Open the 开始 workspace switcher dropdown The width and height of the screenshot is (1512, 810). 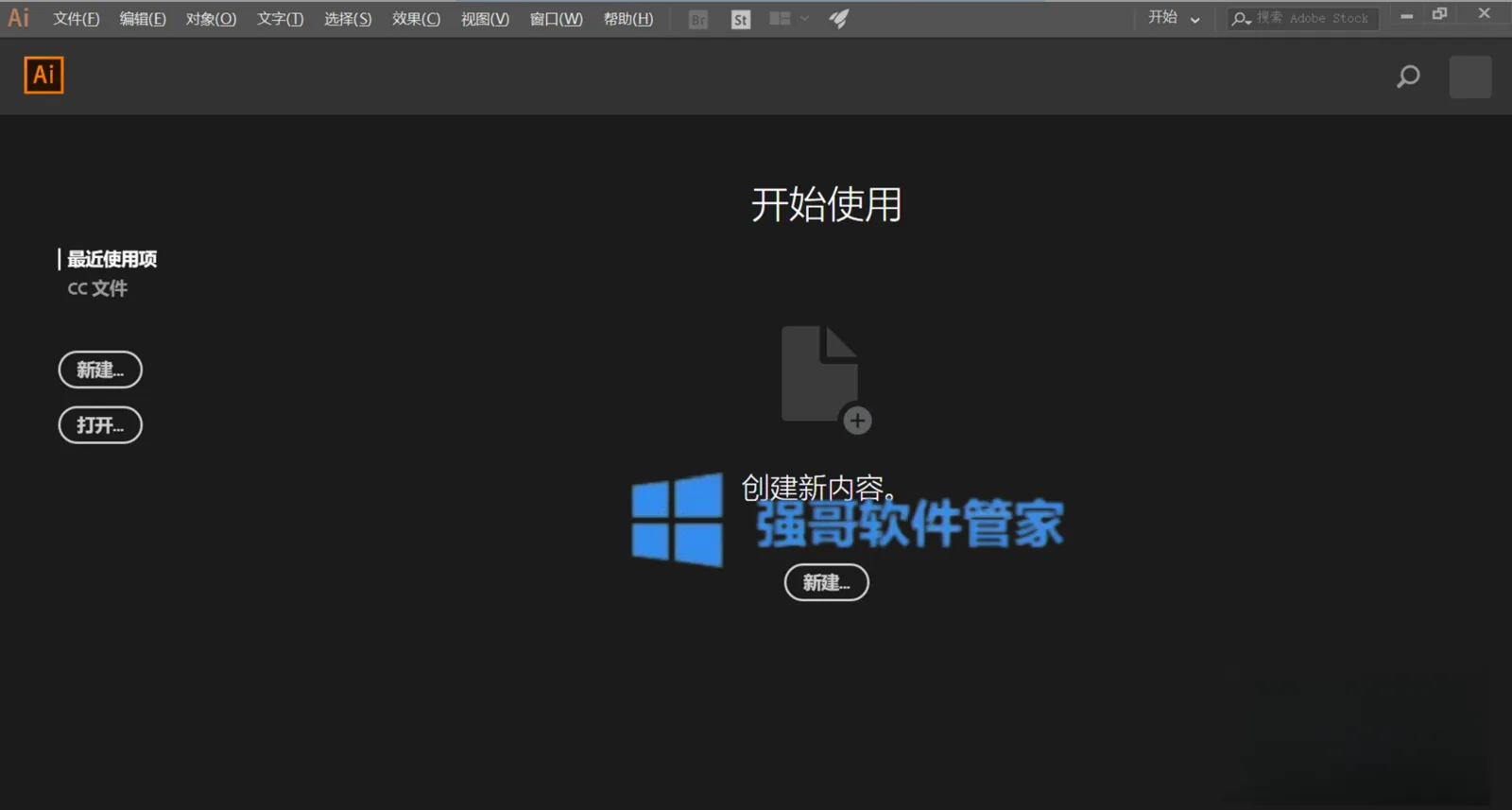pos(1174,18)
